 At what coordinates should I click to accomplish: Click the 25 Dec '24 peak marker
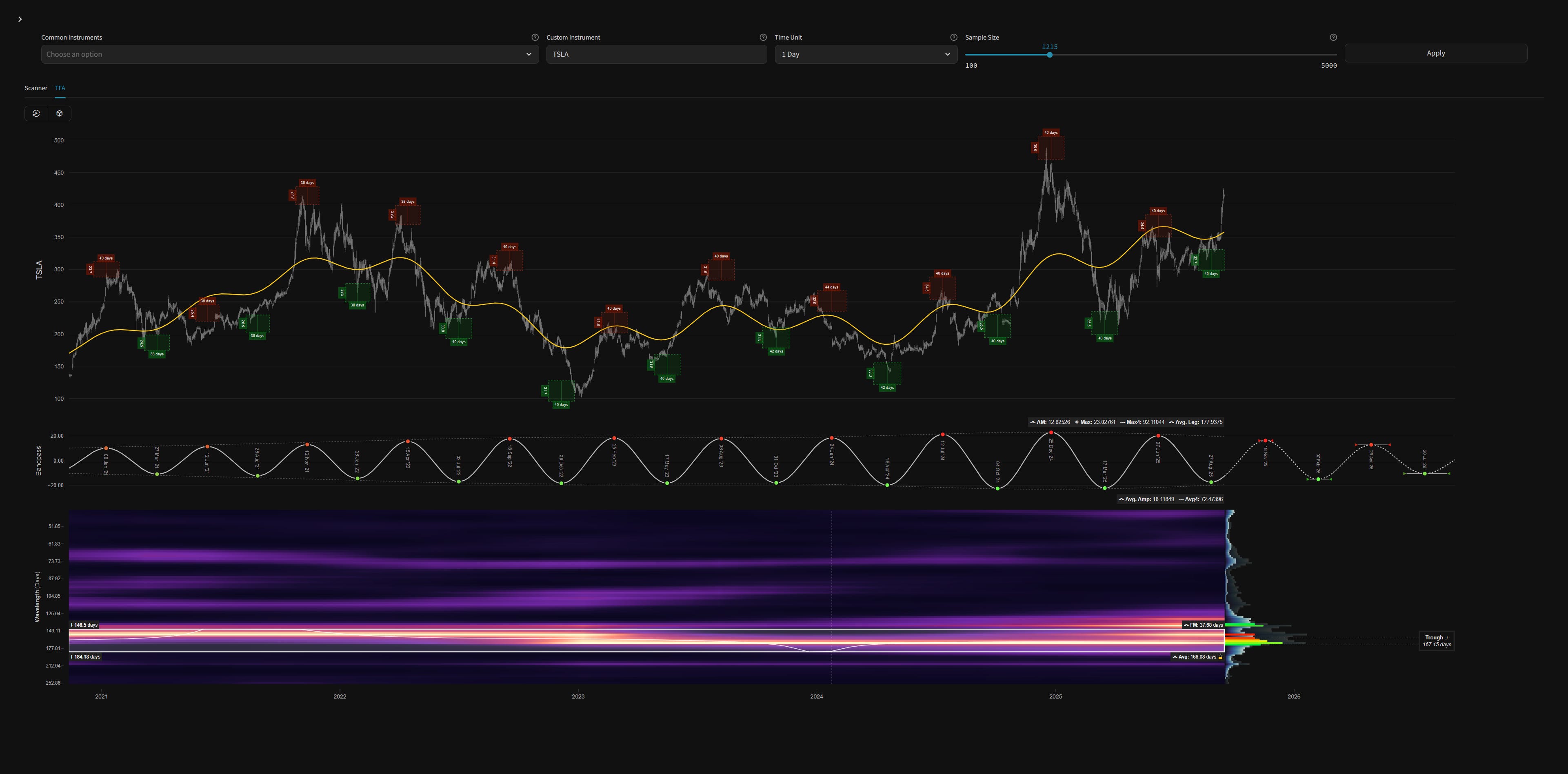coord(1051,432)
